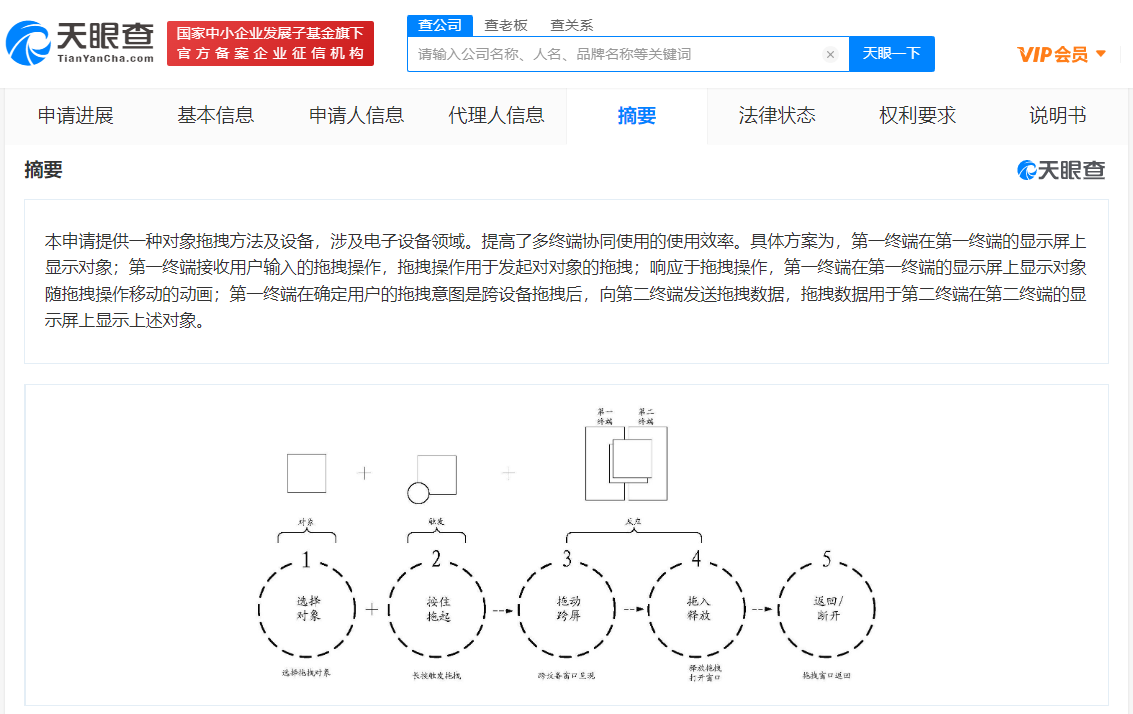Click the TianYanCha logo icon
The width and height of the screenshot is (1133, 714).
(28, 44)
